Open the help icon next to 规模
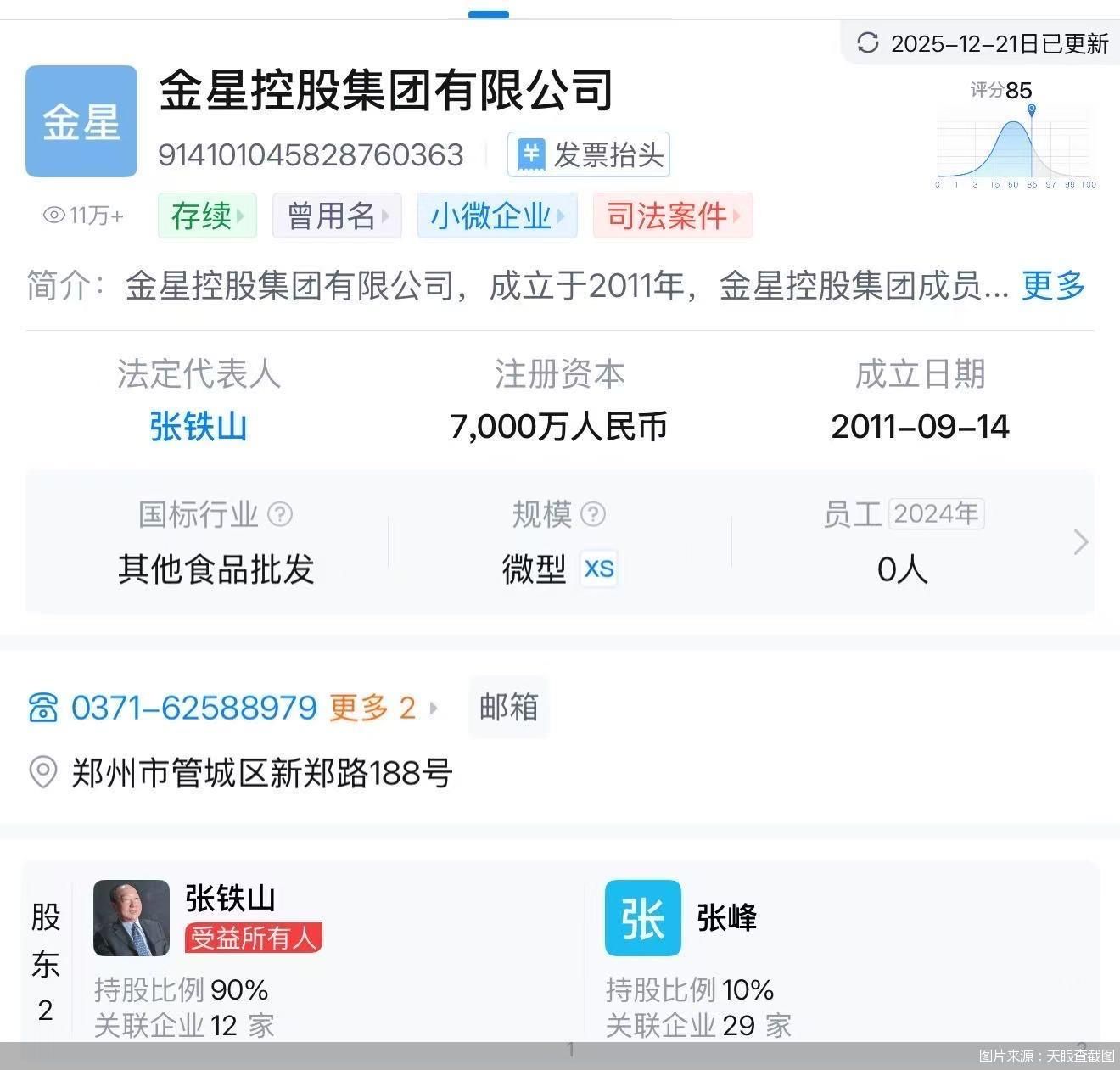This screenshot has height=1070, width=1120. click(x=593, y=513)
